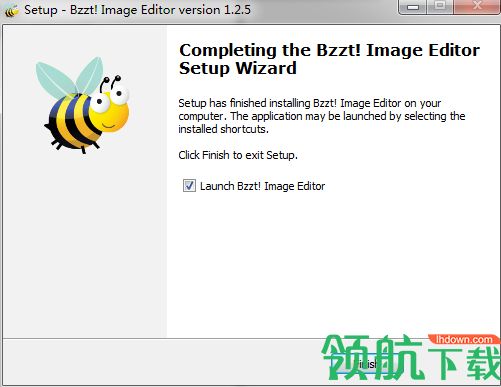The height and width of the screenshot is (387, 501).
Task: Click the 'Setup has finished installing' paragraph
Action: pos(322,116)
